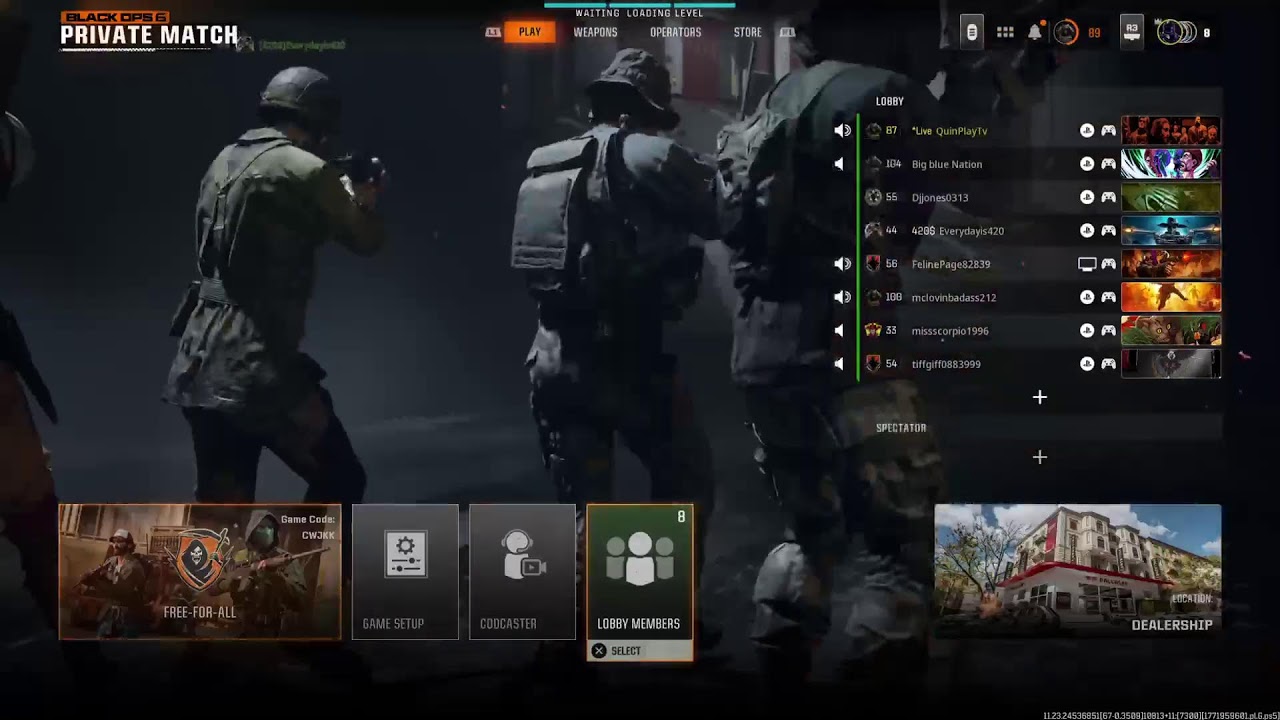1280x720 pixels.
Task: Click mclovinbadass212's rank emblem
Action: point(873,297)
